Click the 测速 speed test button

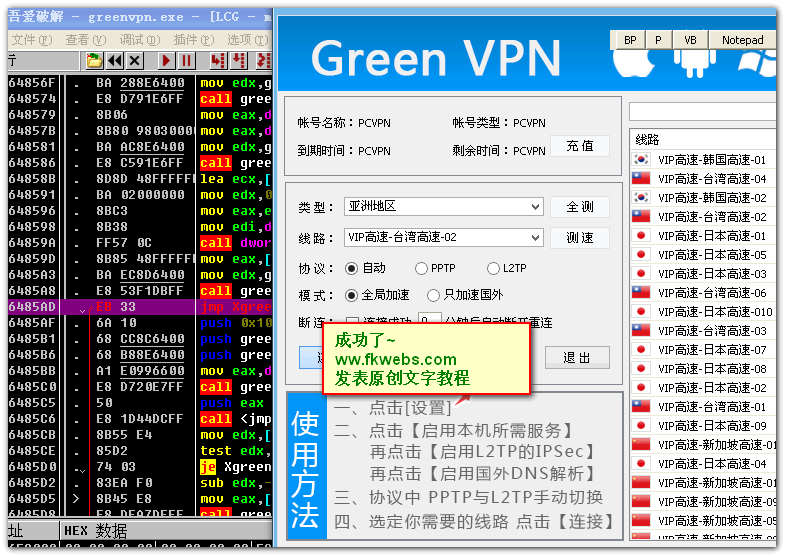click(580, 238)
